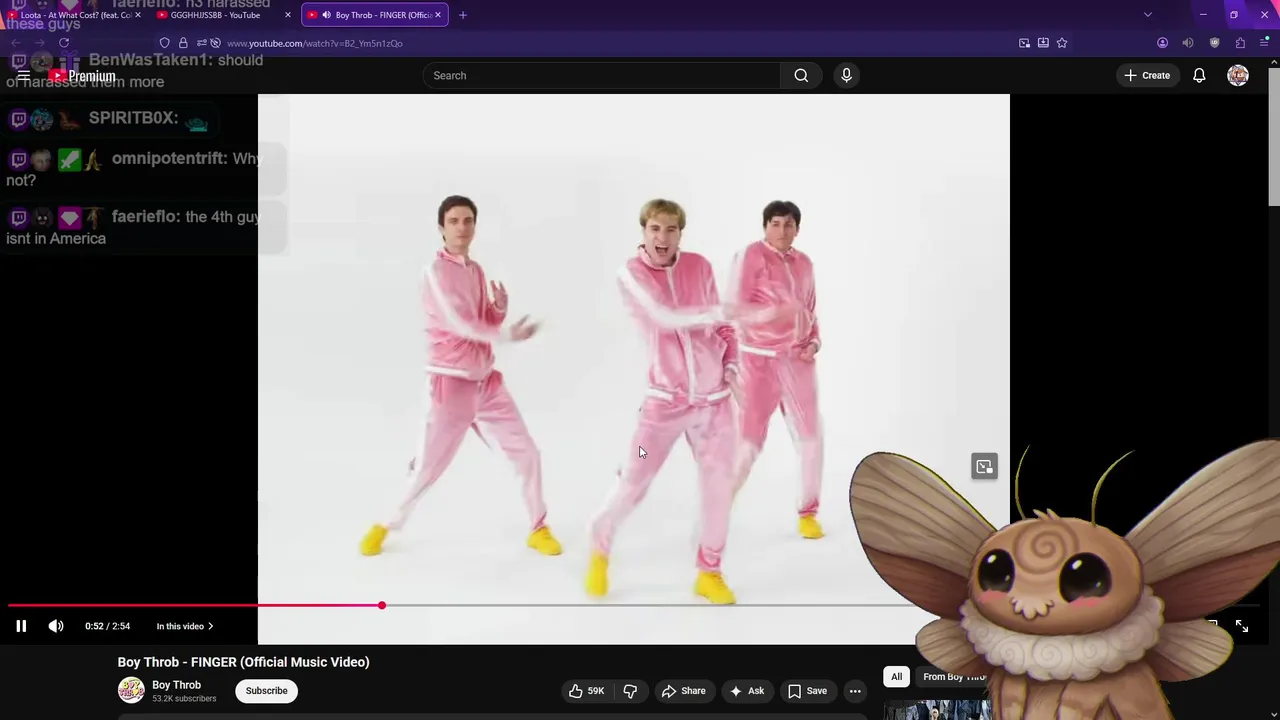Like the video with 59K thumbs up

coord(586,691)
